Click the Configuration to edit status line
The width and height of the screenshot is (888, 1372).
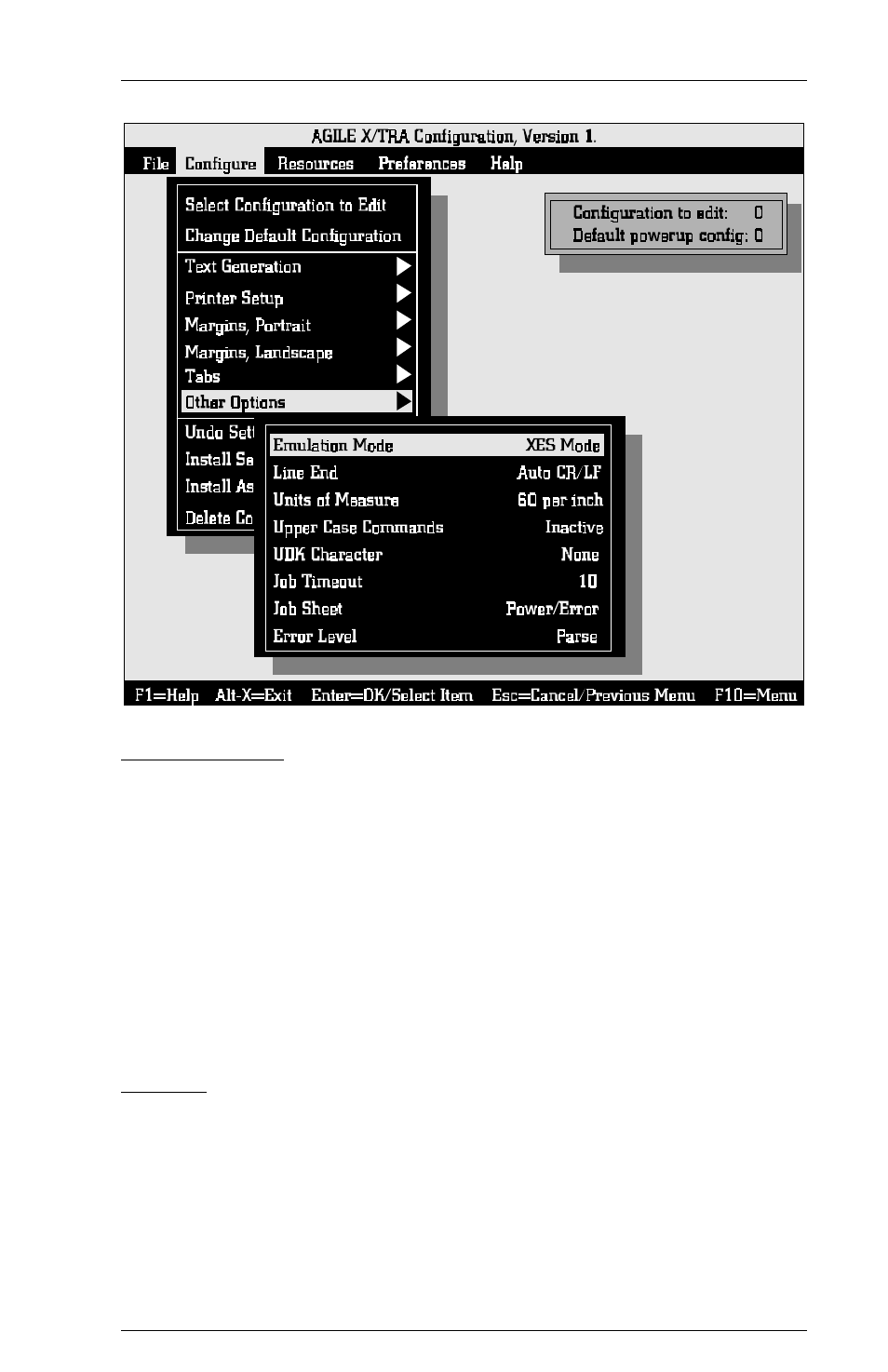point(667,213)
